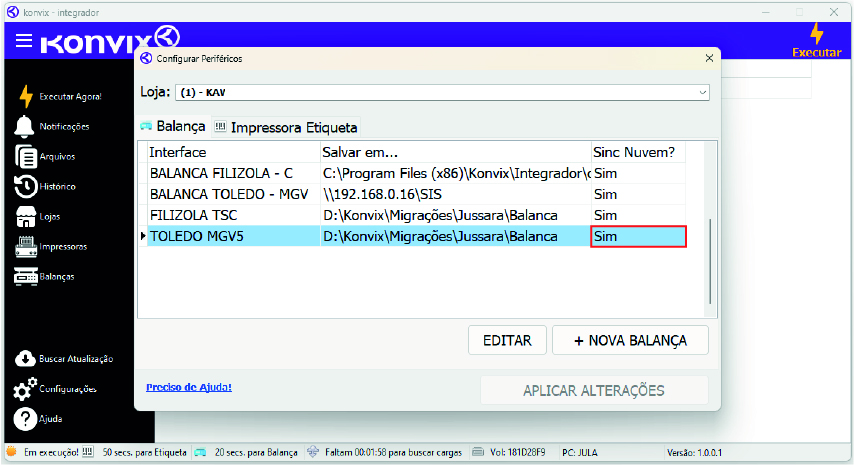Switch to the Impressora Etiqueta tab
This screenshot has height=465, width=854.
[x=286, y=127]
